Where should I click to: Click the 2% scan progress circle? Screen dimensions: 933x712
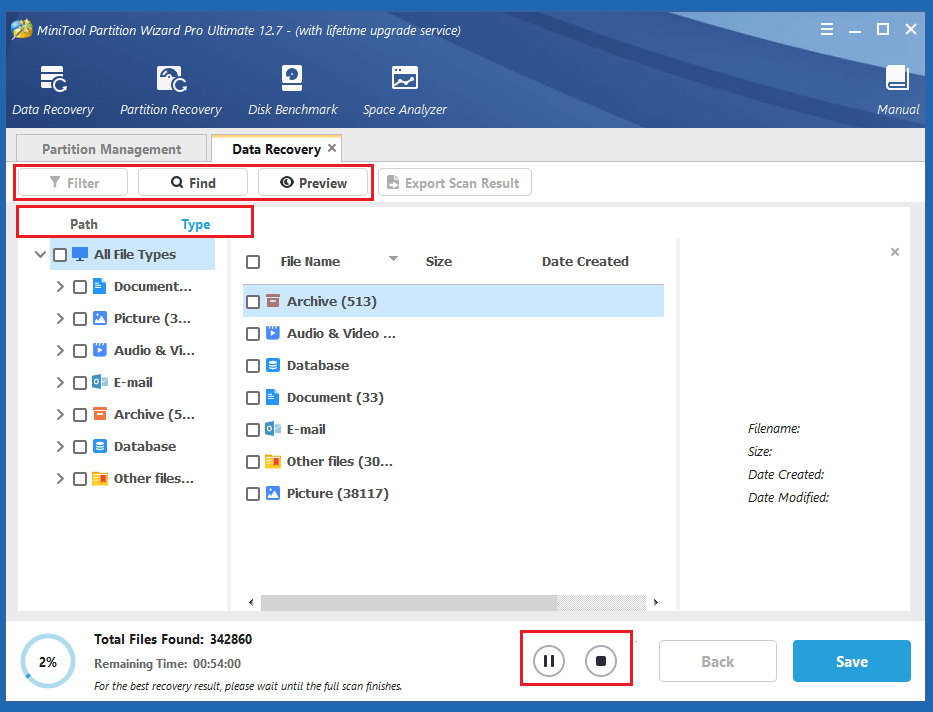(x=48, y=661)
